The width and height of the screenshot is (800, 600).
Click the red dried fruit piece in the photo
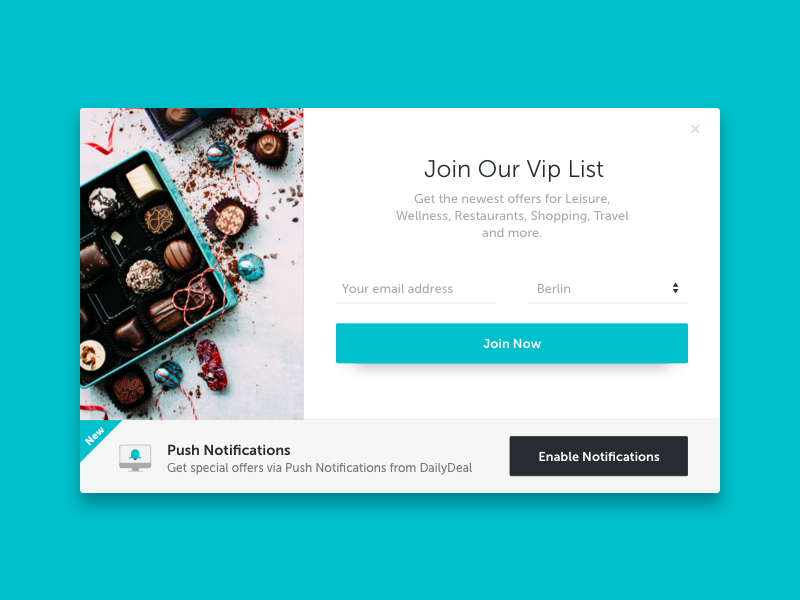pyautogui.click(x=212, y=364)
